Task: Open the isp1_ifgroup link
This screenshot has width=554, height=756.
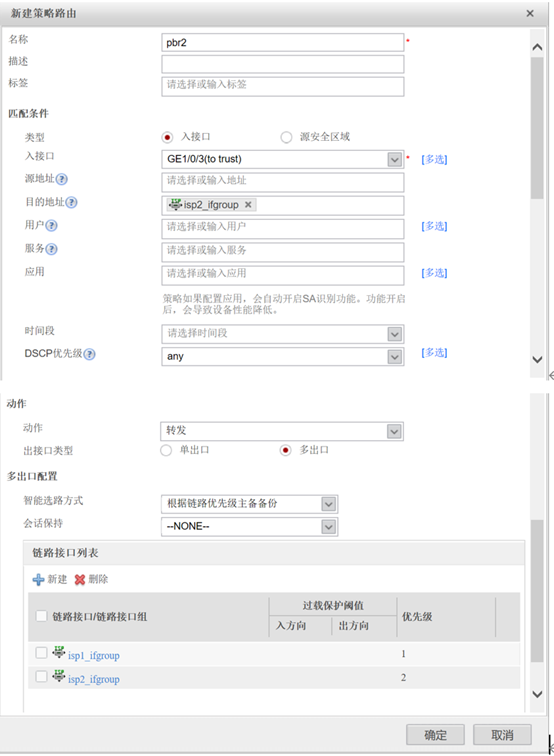Action: point(94,656)
